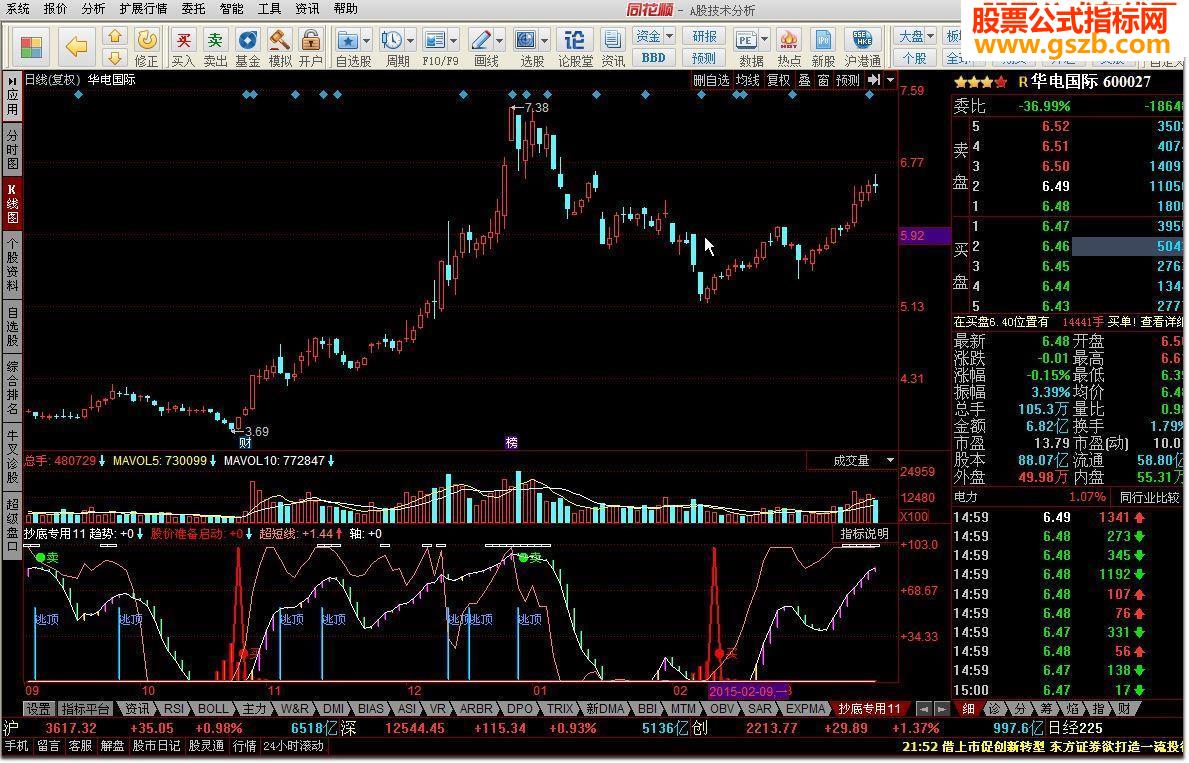Open the 新股 IPO icon

(x=823, y=47)
